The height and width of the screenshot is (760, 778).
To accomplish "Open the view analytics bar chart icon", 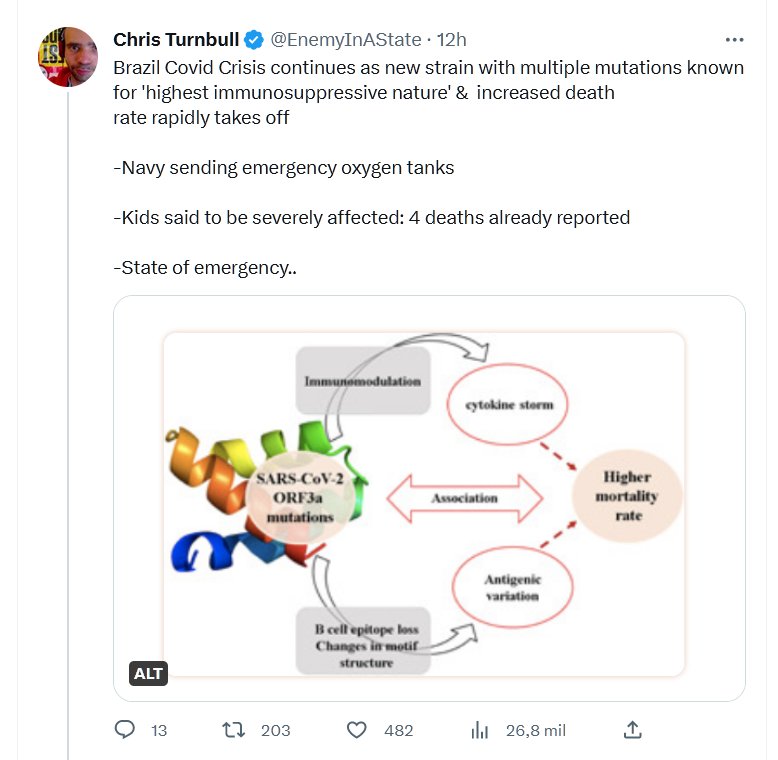I will (479, 730).
